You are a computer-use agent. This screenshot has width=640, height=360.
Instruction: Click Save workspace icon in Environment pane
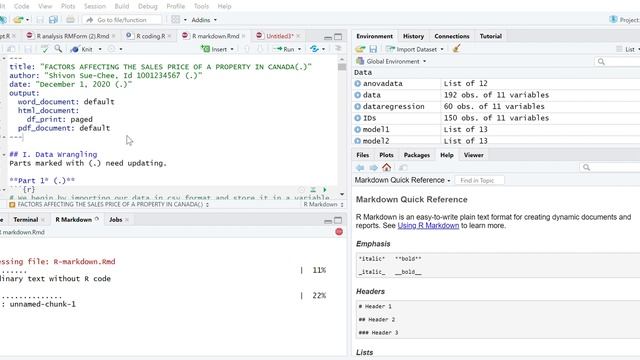point(373,49)
